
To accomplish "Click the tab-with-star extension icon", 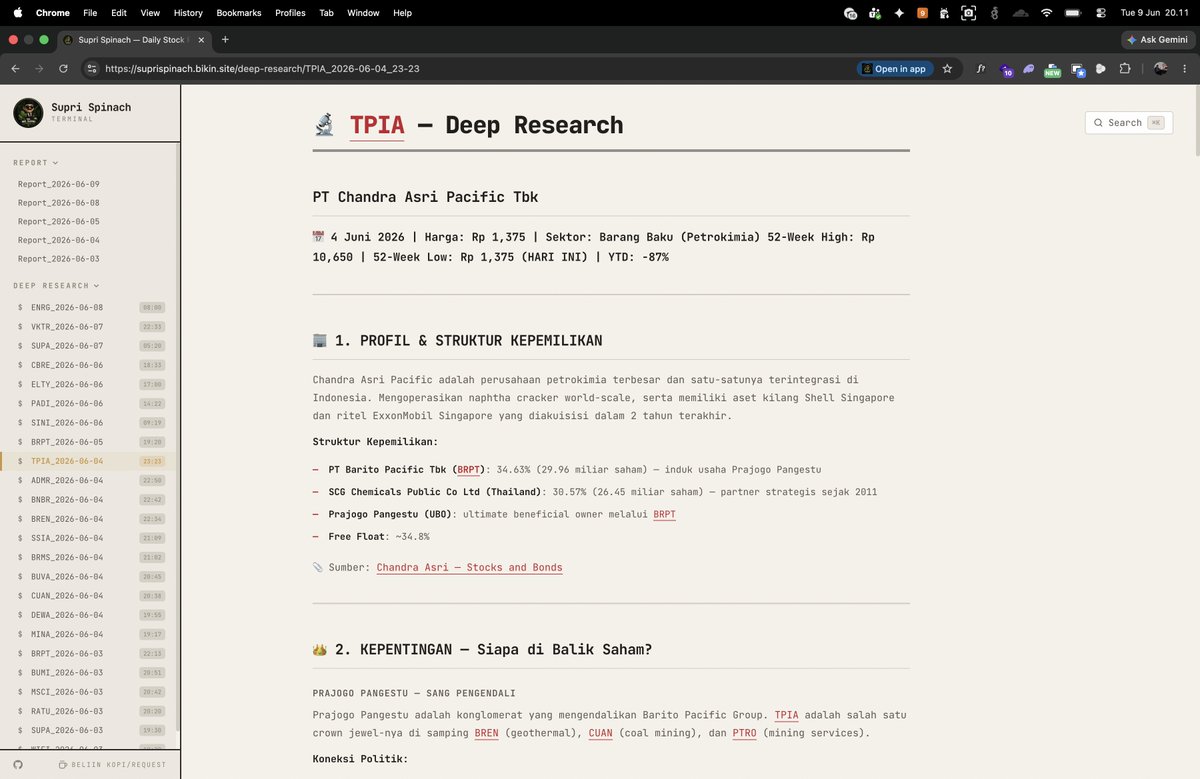I will point(1077,70).
